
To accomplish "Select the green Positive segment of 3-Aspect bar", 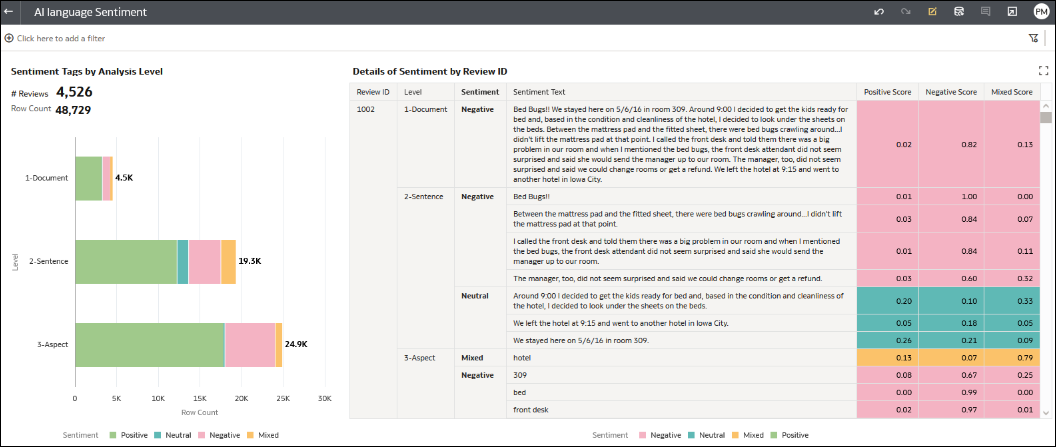I will point(150,345).
